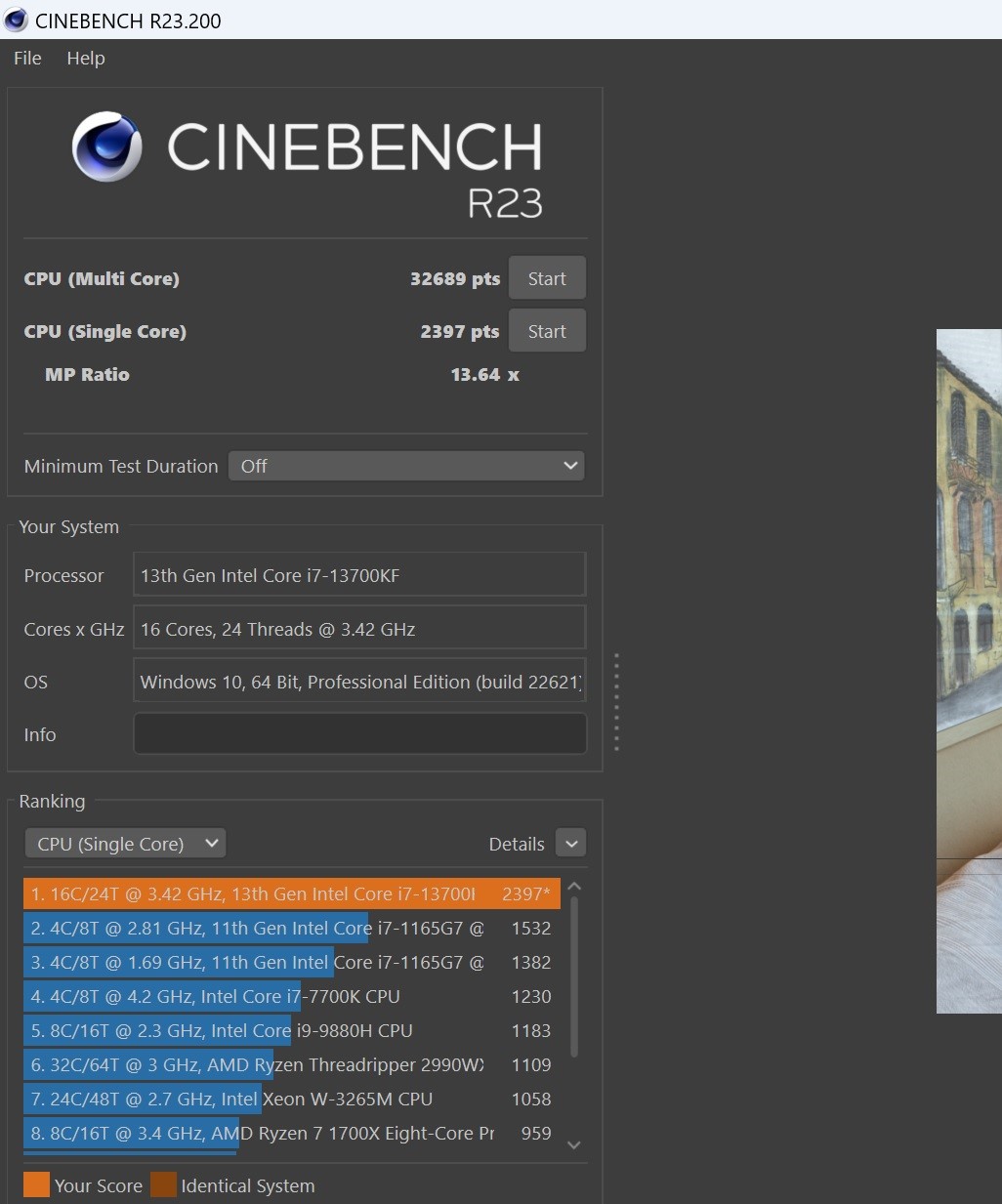The height and width of the screenshot is (1204, 1002).
Task: Select ranking row 8 Ryzen 7 1700X
Action: (x=292, y=1133)
